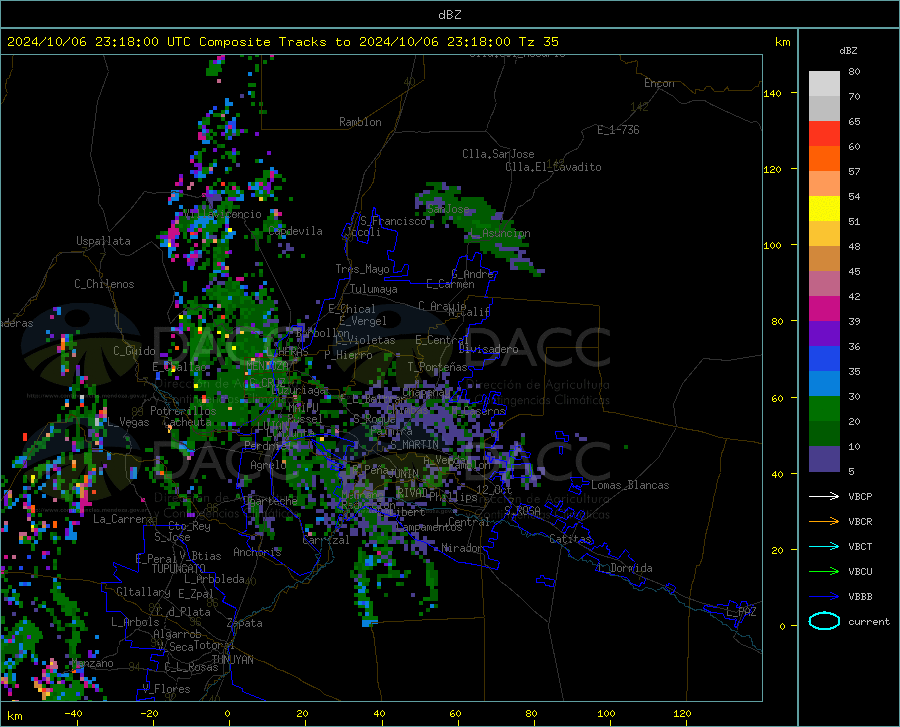Click the Gltallary map label
Viewport: 900px width, 727px height.
143,592
